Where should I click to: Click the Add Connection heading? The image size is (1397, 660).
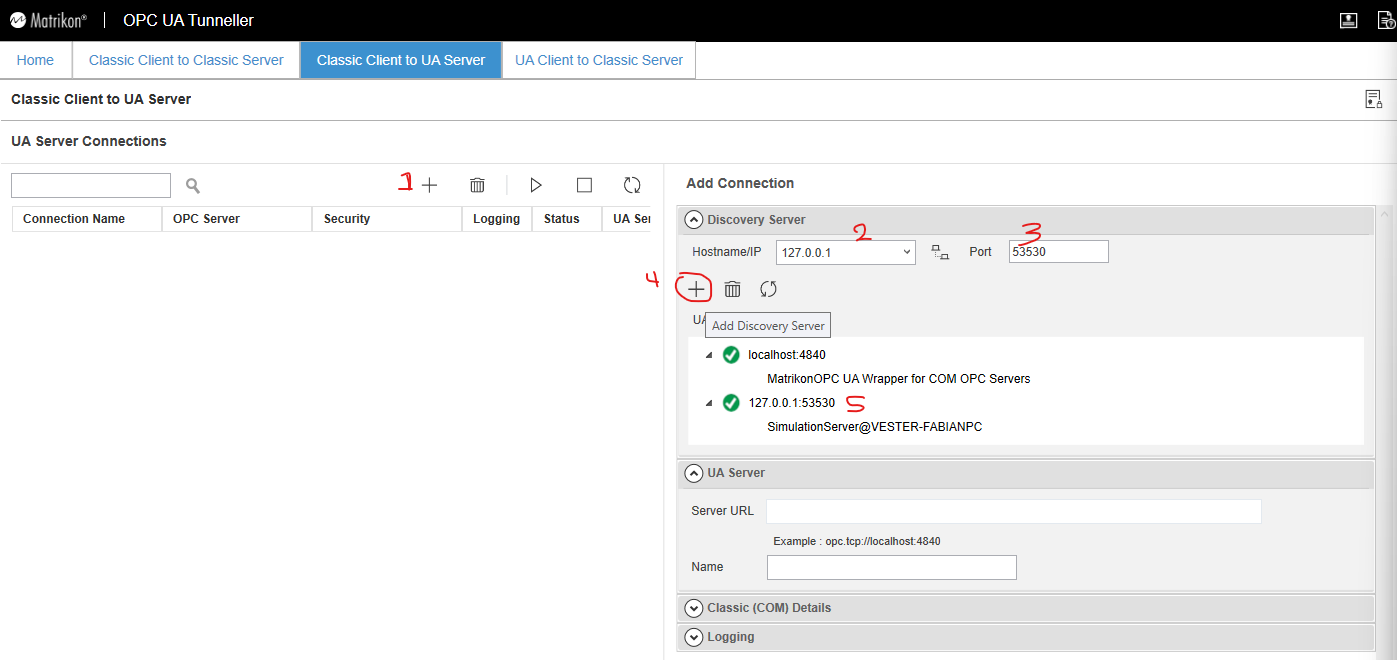pos(740,183)
